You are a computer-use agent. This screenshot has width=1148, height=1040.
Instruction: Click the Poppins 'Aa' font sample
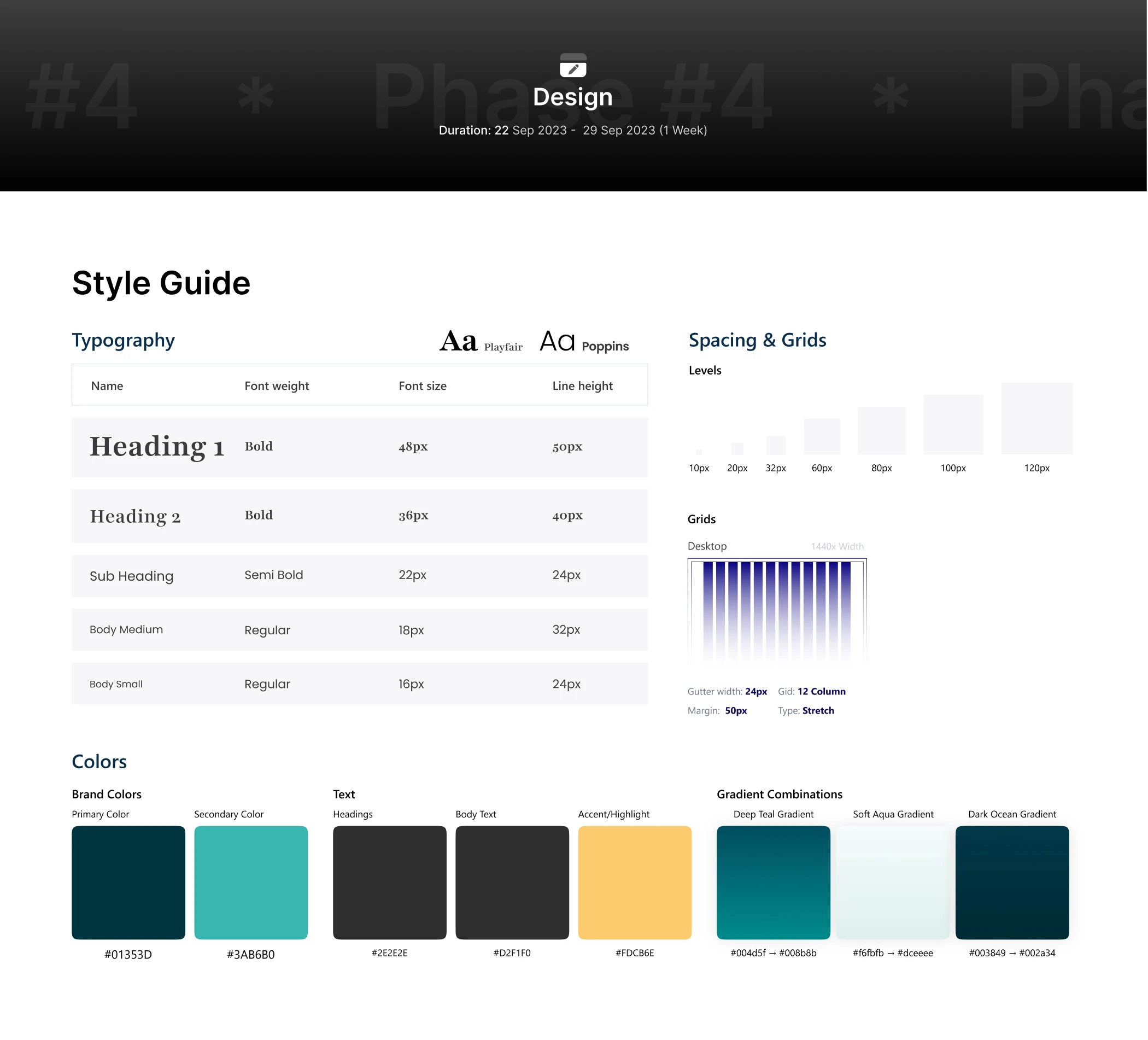click(557, 341)
